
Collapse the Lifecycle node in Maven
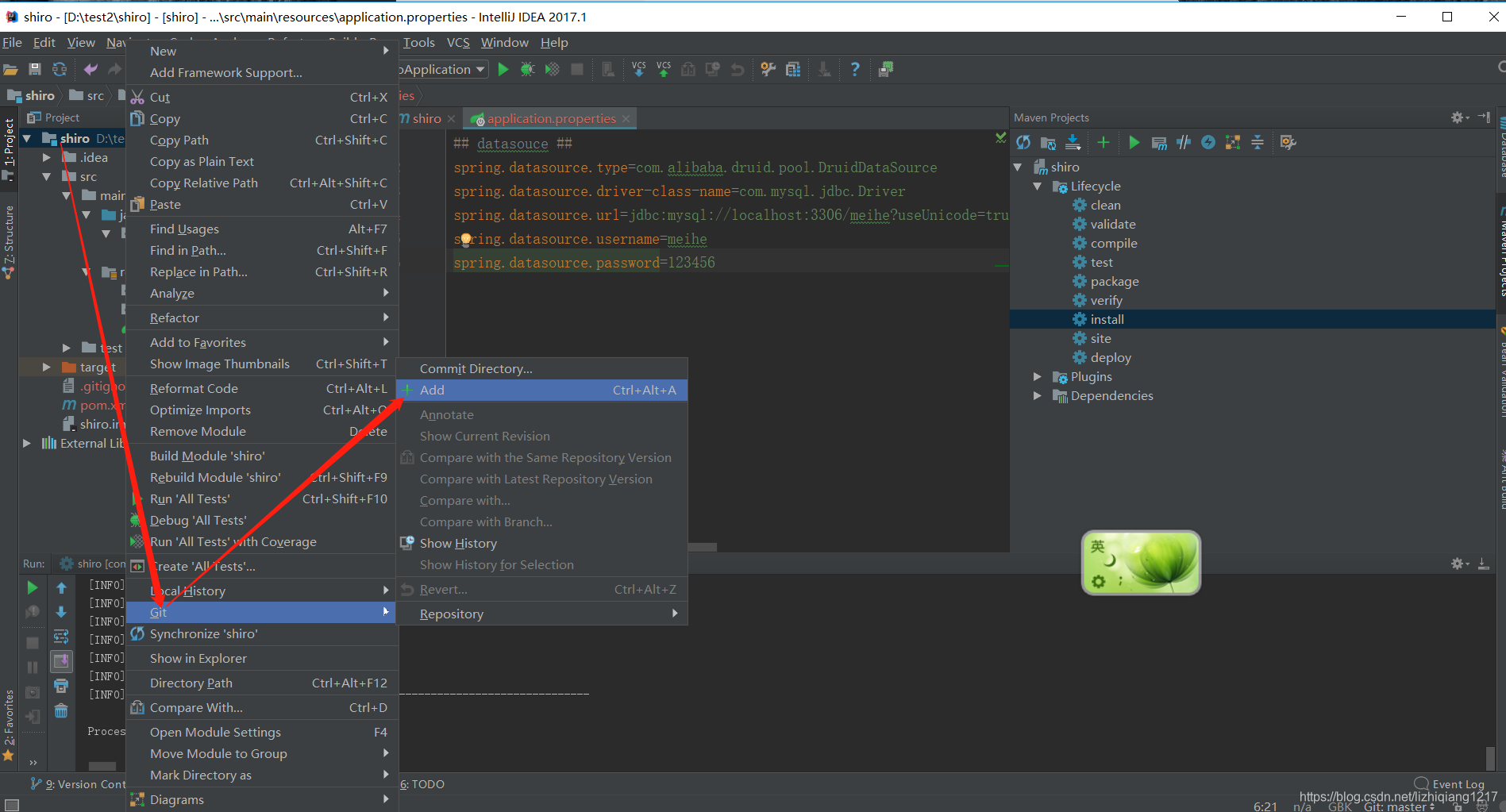click(x=1038, y=187)
